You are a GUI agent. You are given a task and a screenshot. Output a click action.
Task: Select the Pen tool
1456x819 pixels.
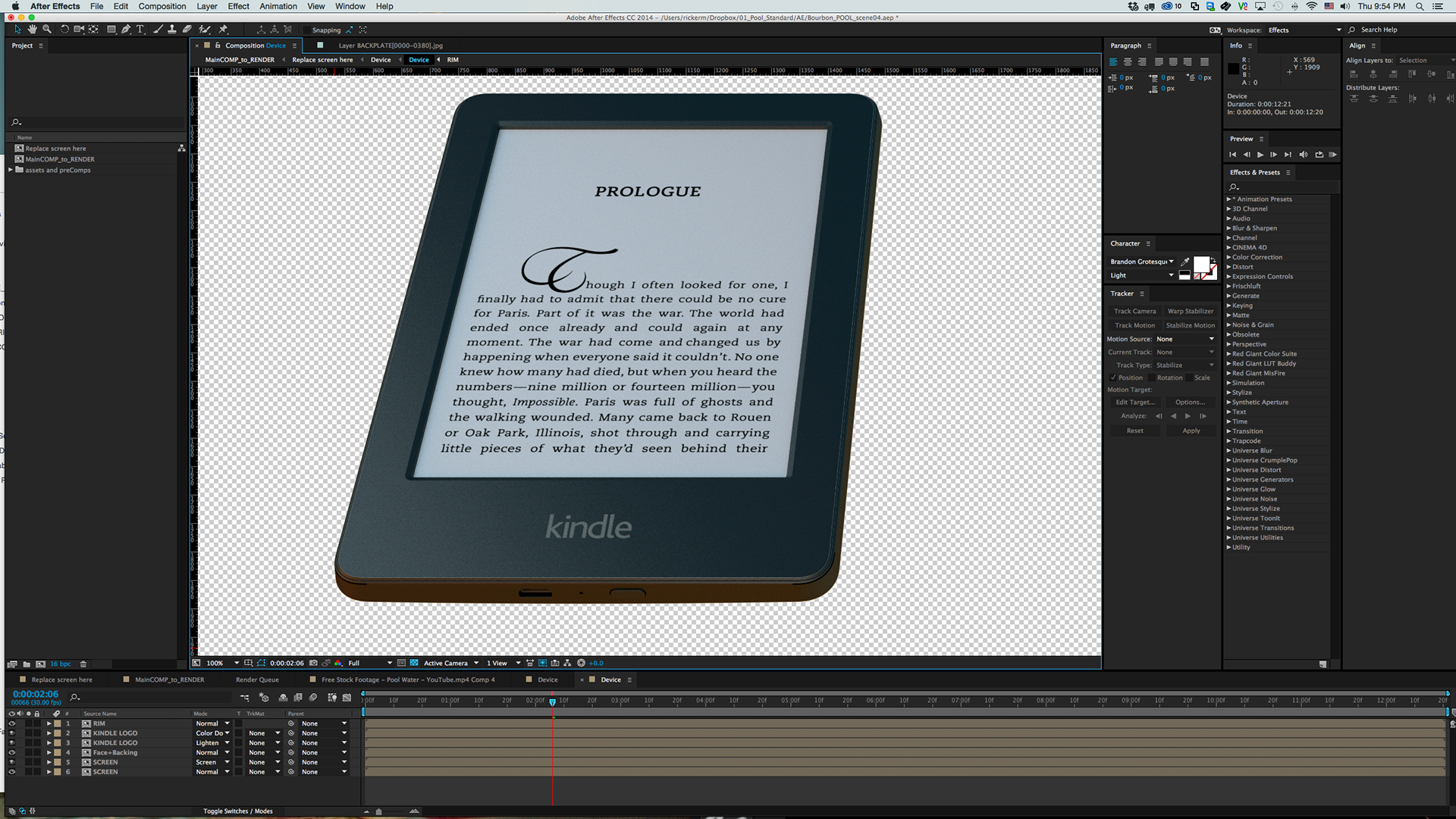(x=126, y=30)
